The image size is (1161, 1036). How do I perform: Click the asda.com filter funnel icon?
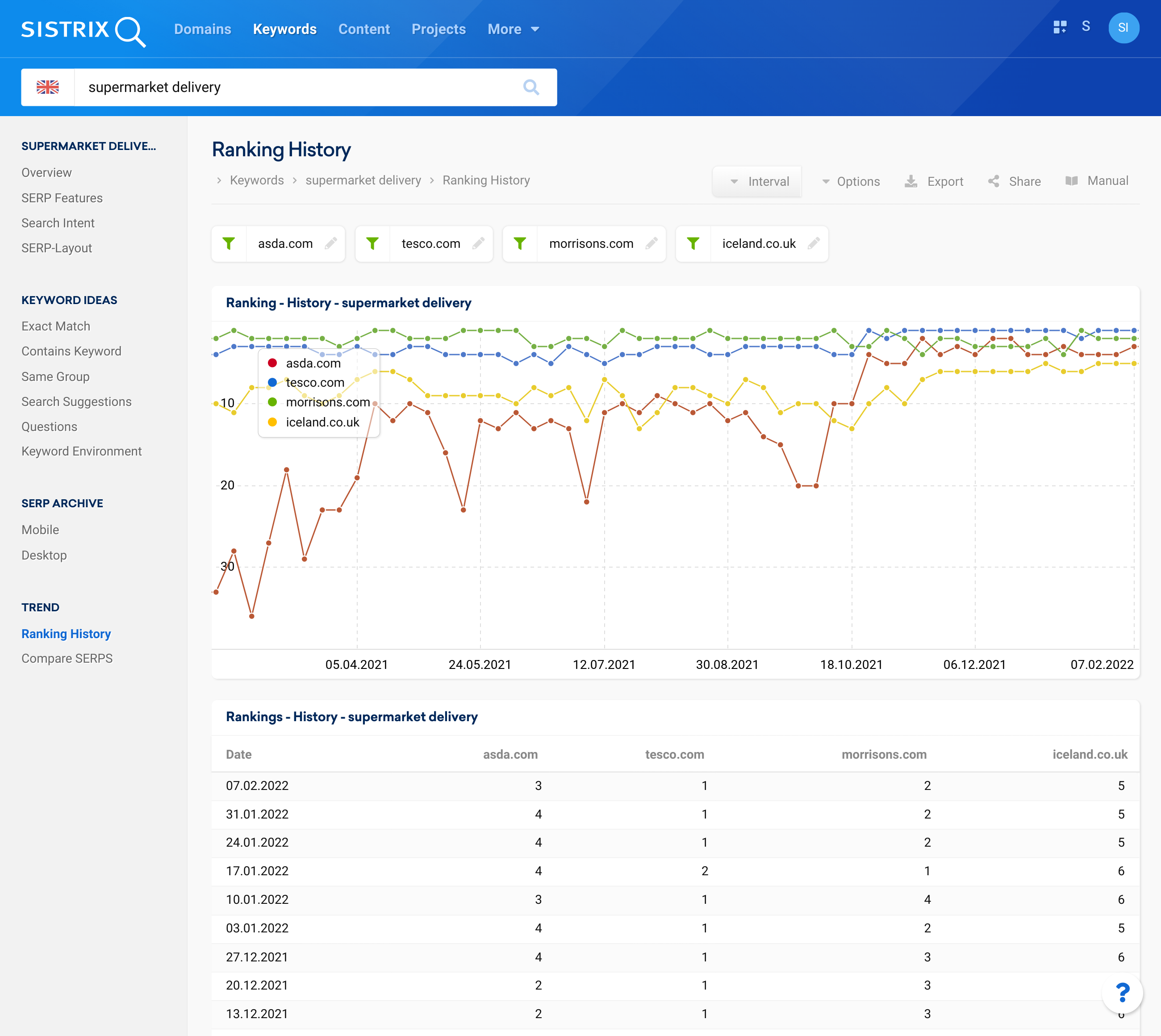click(229, 244)
